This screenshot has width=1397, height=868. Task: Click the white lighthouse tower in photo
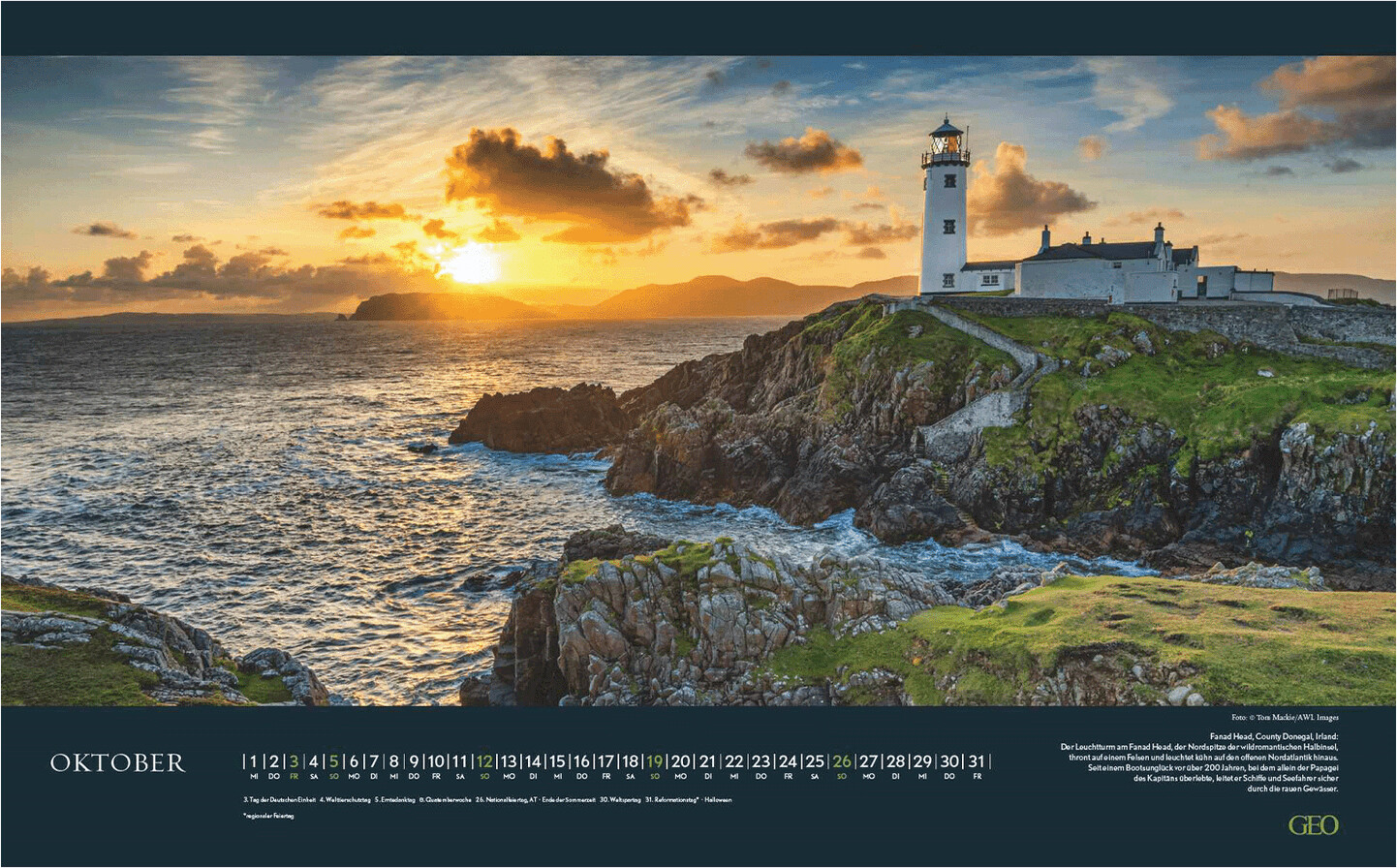944,228
